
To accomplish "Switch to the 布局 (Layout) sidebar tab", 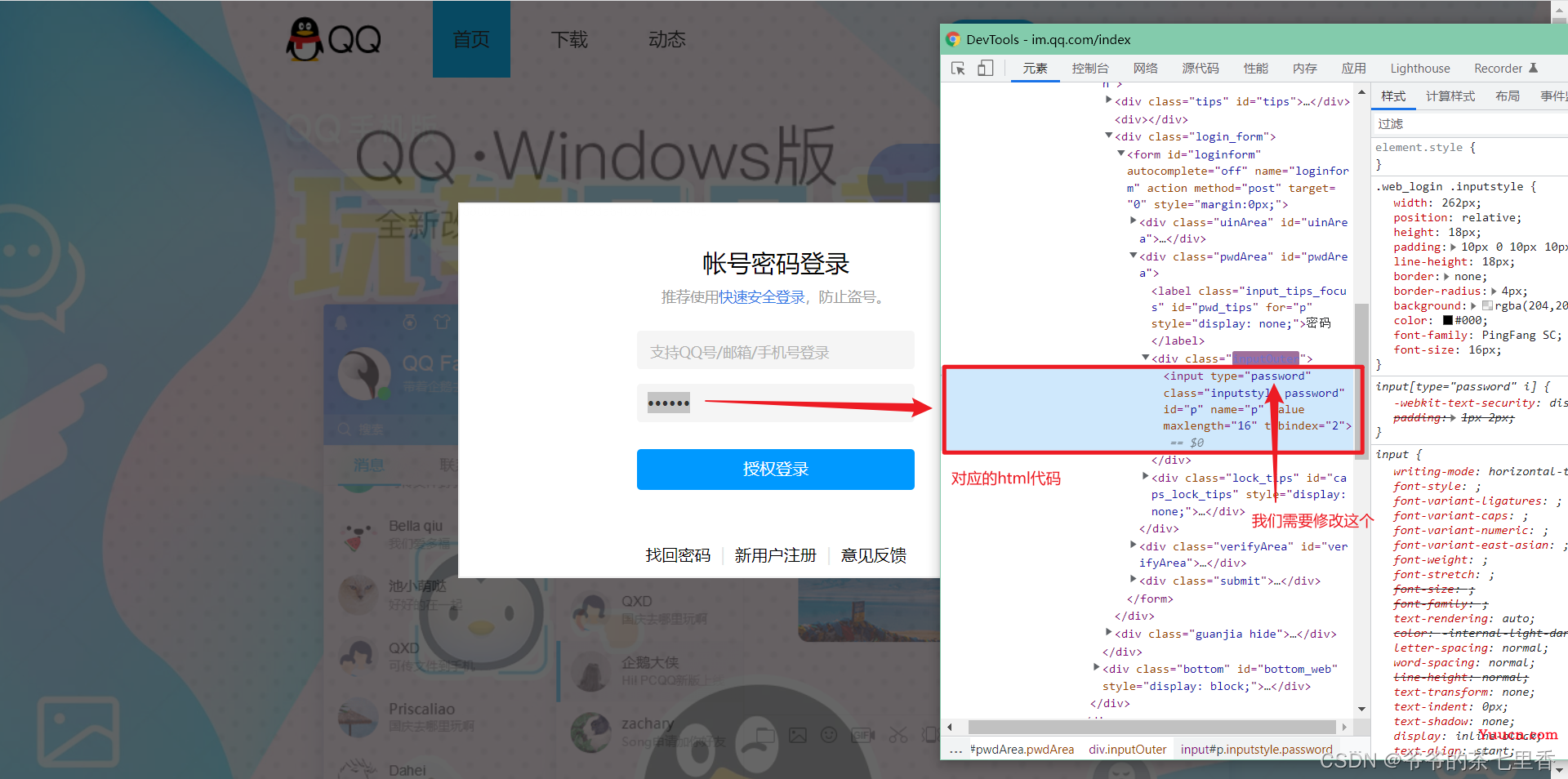I will coord(1508,96).
